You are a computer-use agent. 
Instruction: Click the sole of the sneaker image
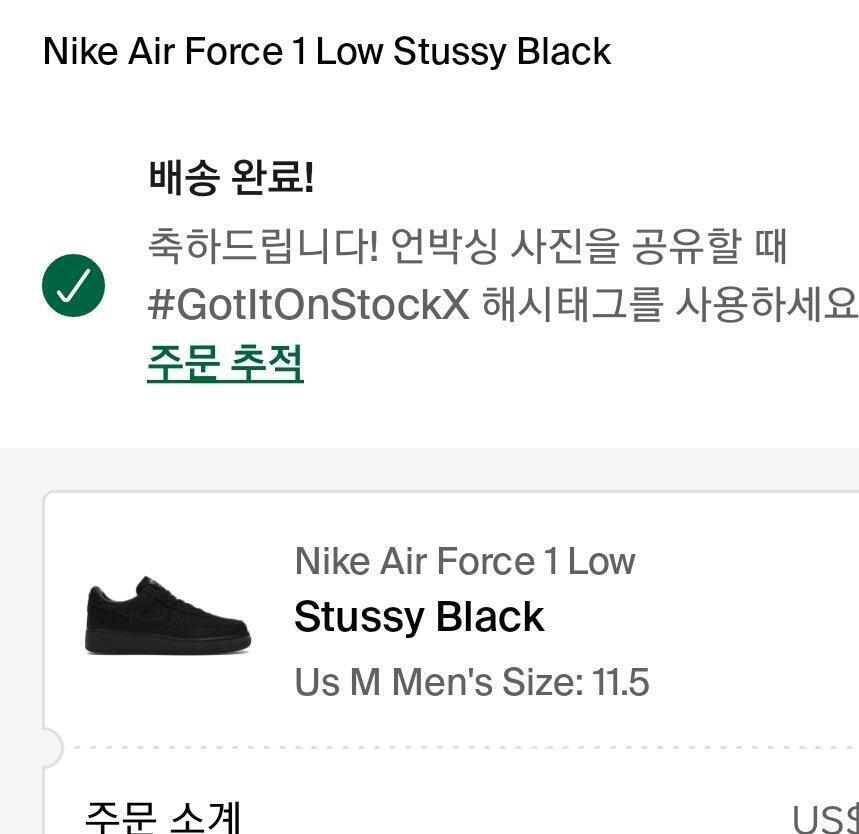pyautogui.click(x=167, y=648)
